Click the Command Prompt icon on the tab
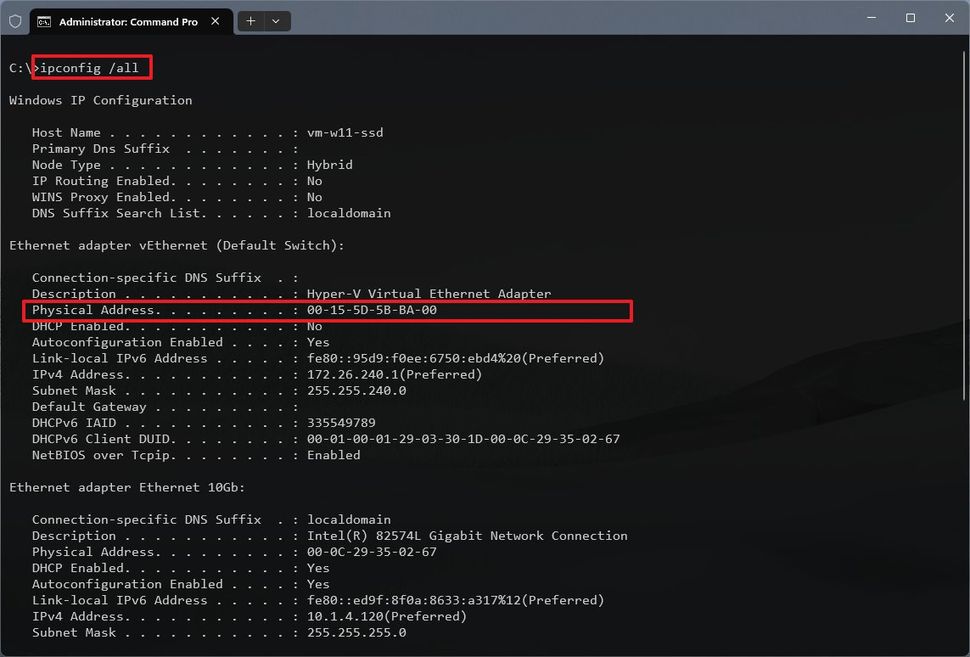Image resolution: width=970 pixels, height=657 pixels. coord(44,19)
